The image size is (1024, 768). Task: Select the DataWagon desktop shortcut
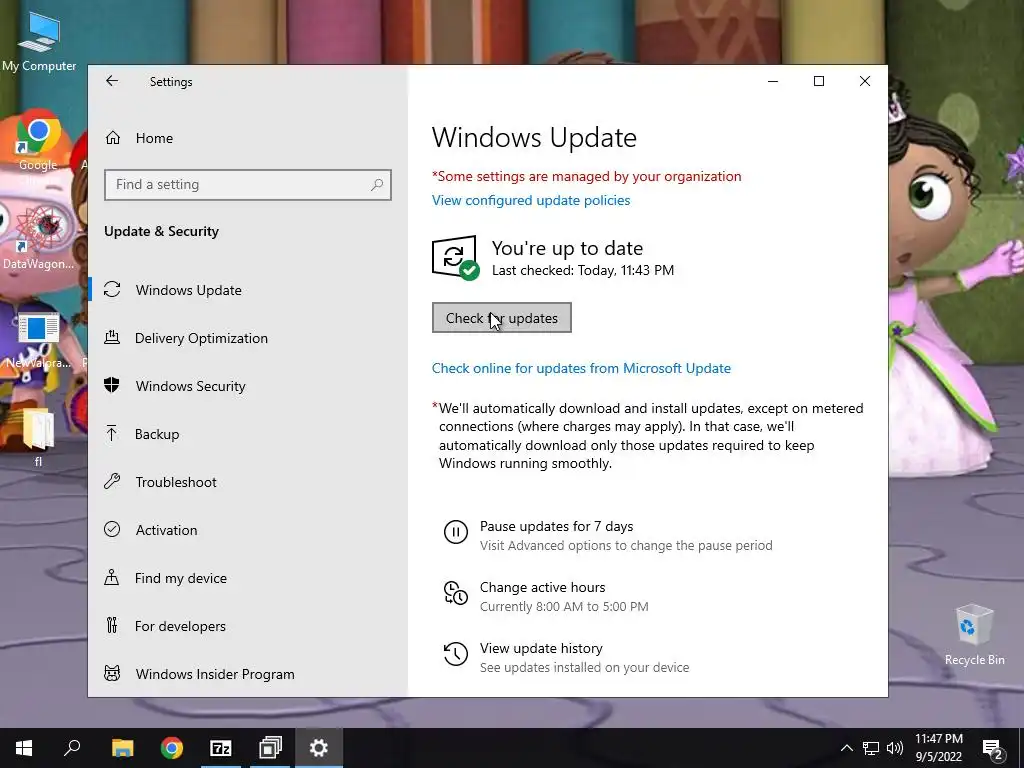[x=39, y=238]
